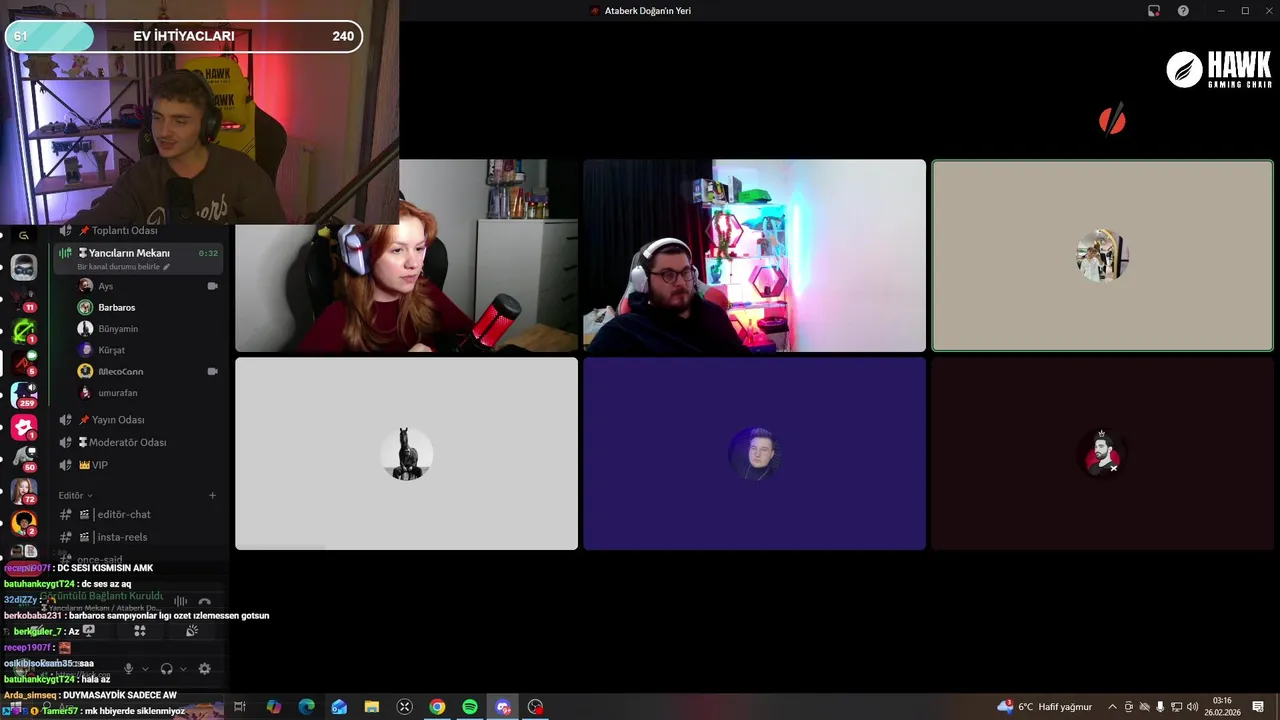Add a channel with Editör plus icon
Screen dimensions: 1280x720
point(212,495)
